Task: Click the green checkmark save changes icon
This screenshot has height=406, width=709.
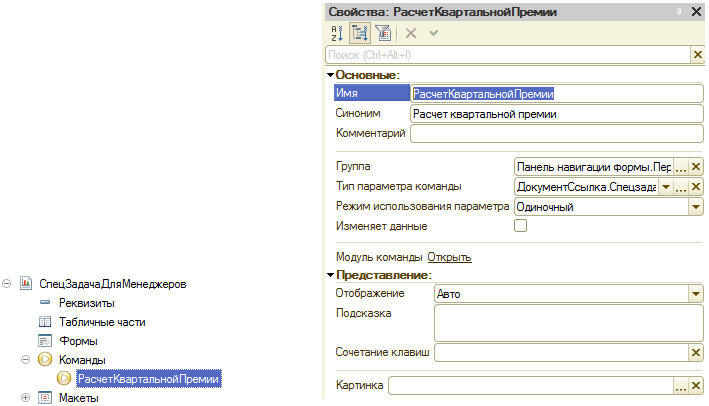Action: click(434, 34)
